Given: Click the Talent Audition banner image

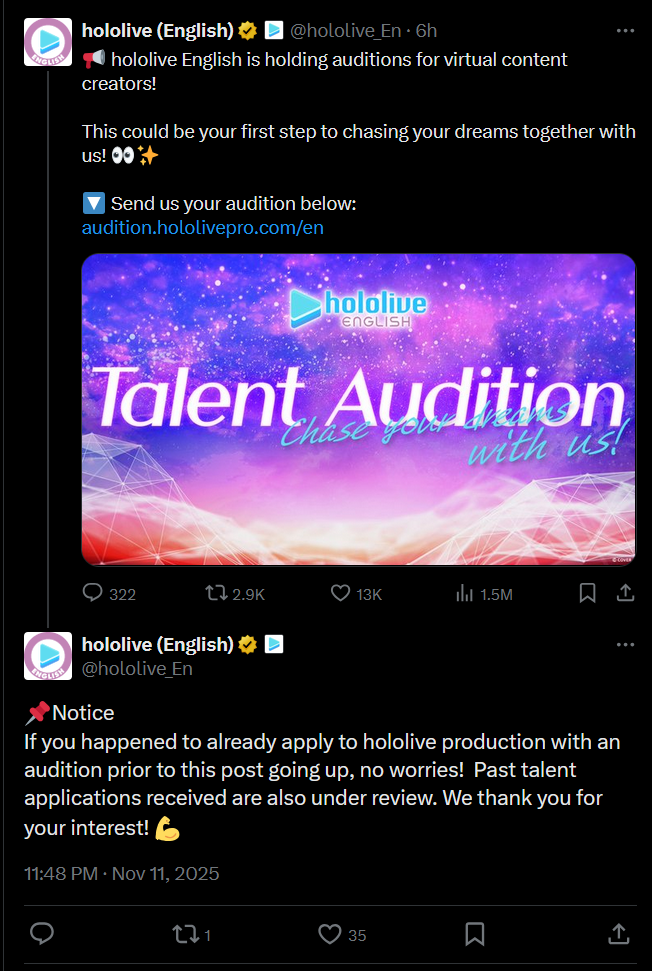Looking at the screenshot, I should 358,409.
